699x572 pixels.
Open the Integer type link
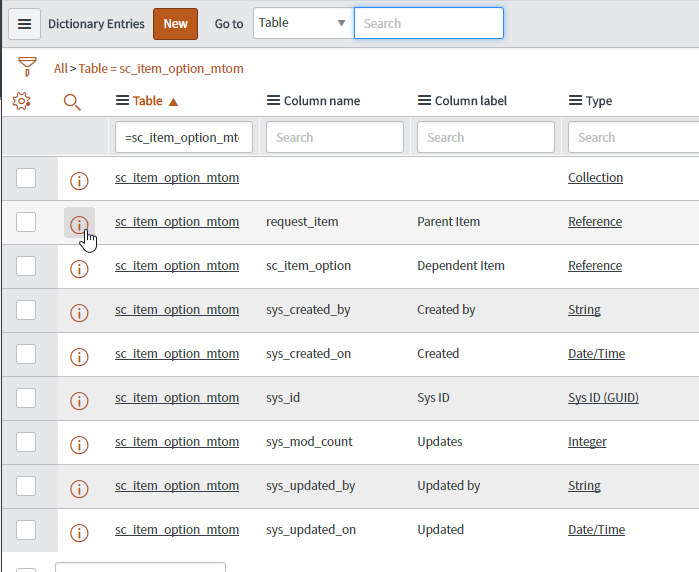click(587, 442)
